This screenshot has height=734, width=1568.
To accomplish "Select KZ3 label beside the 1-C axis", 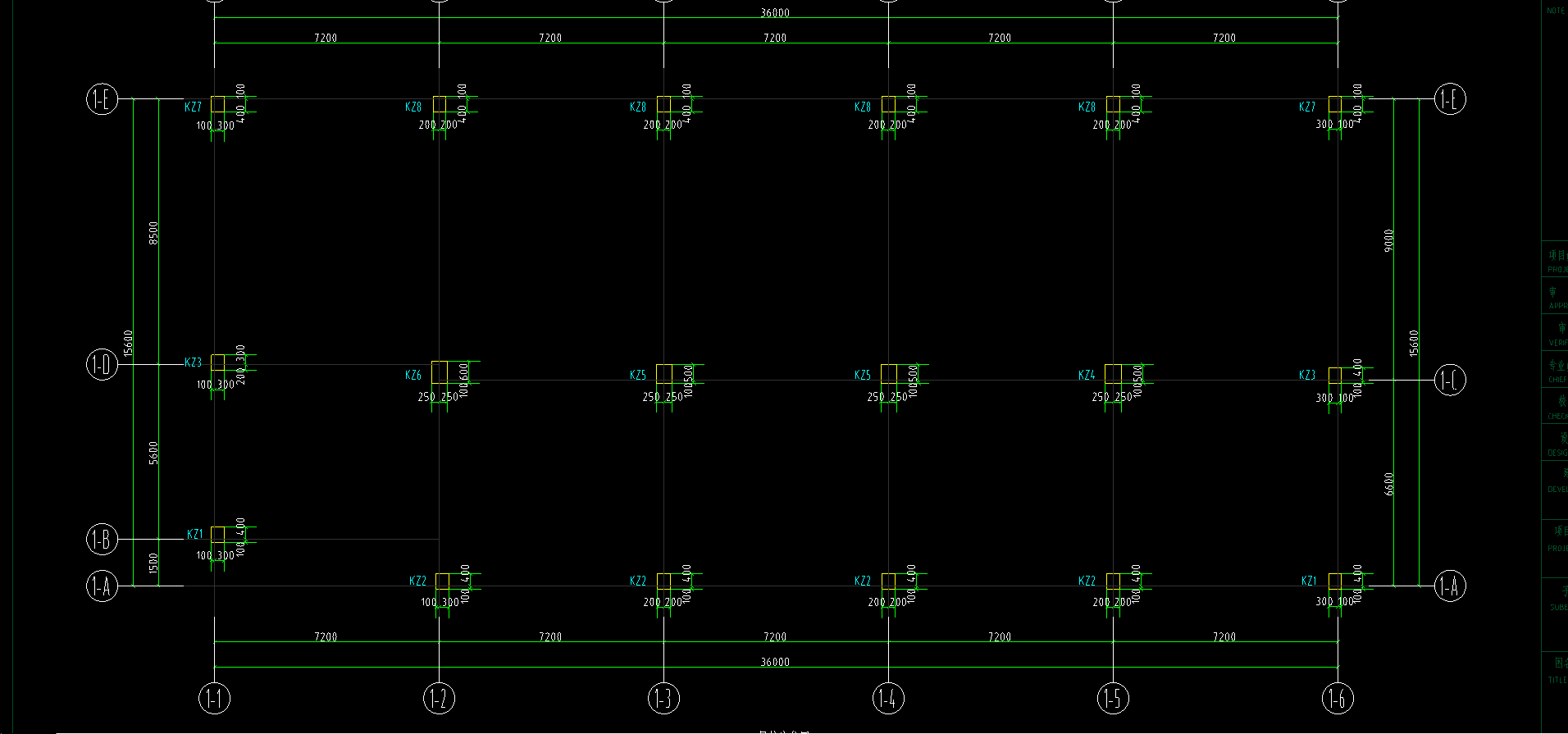I will (1307, 375).
